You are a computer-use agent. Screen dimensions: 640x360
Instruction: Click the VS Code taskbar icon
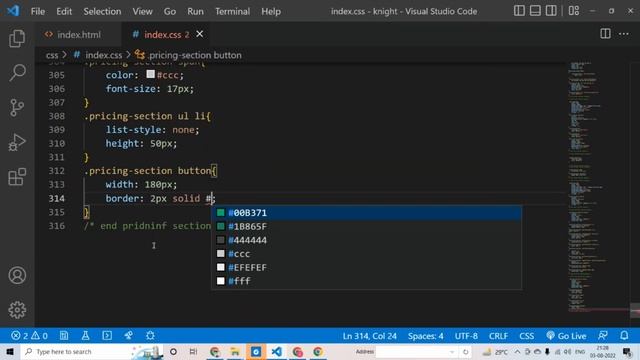point(276,351)
